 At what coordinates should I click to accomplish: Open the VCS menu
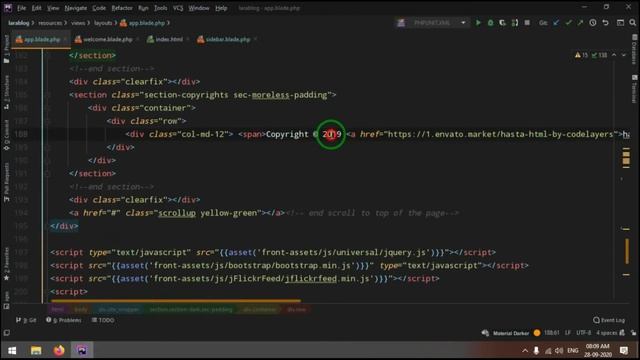click(178, 8)
